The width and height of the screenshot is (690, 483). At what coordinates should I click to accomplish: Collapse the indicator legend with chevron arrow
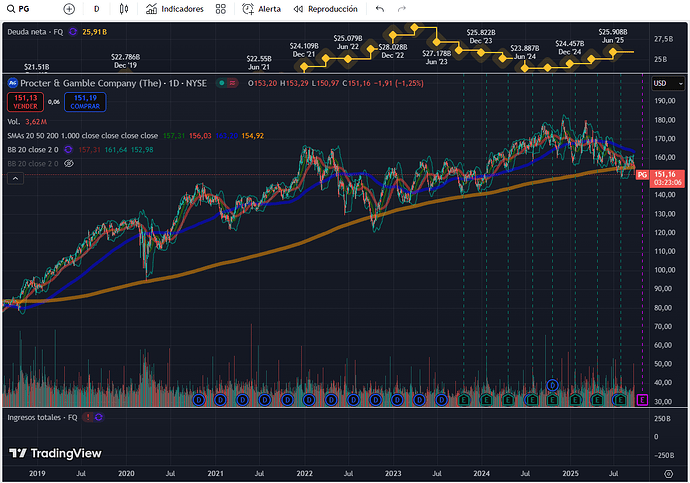click(x=14, y=178)
